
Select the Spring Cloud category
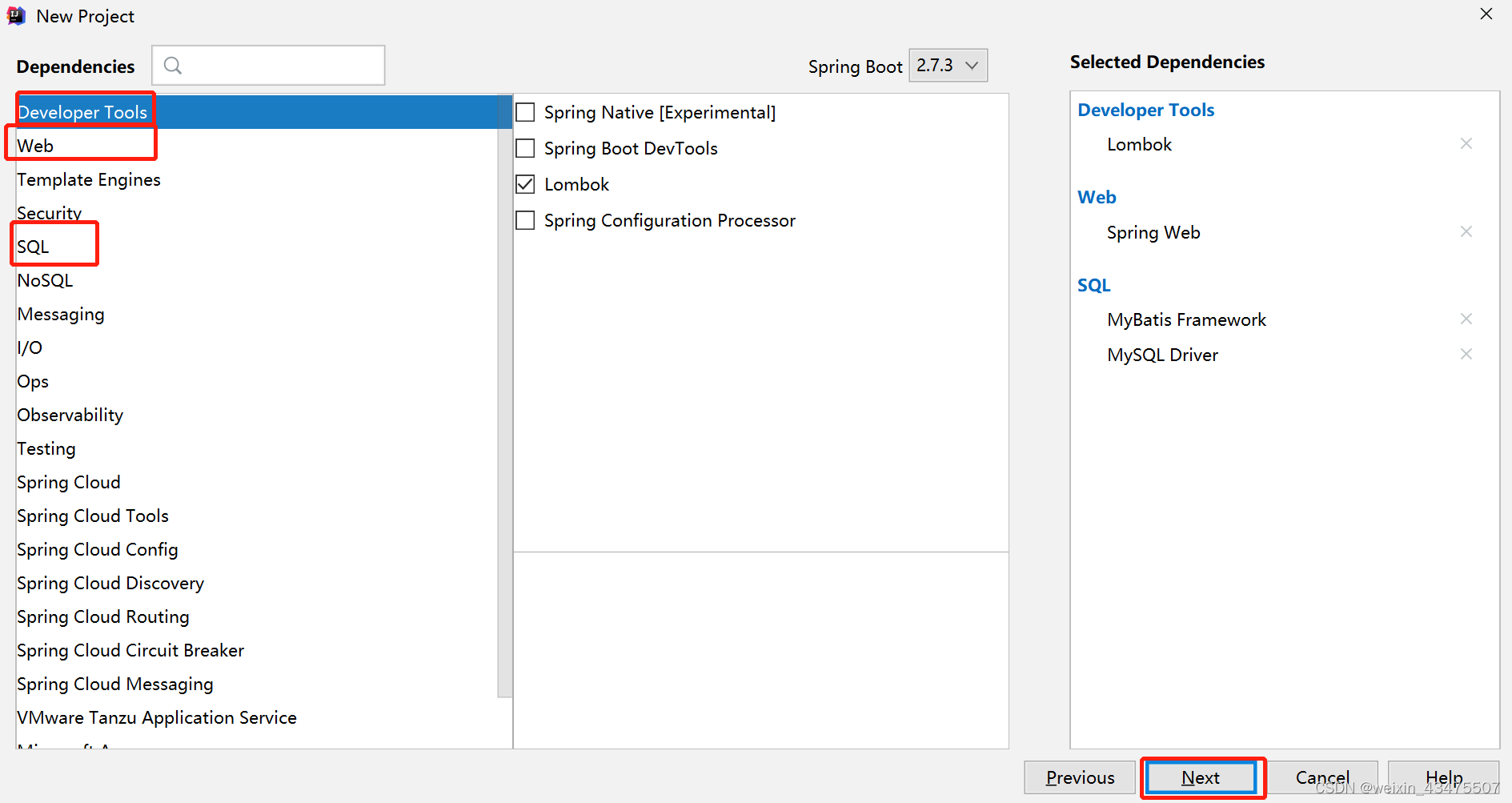point(256,482)
